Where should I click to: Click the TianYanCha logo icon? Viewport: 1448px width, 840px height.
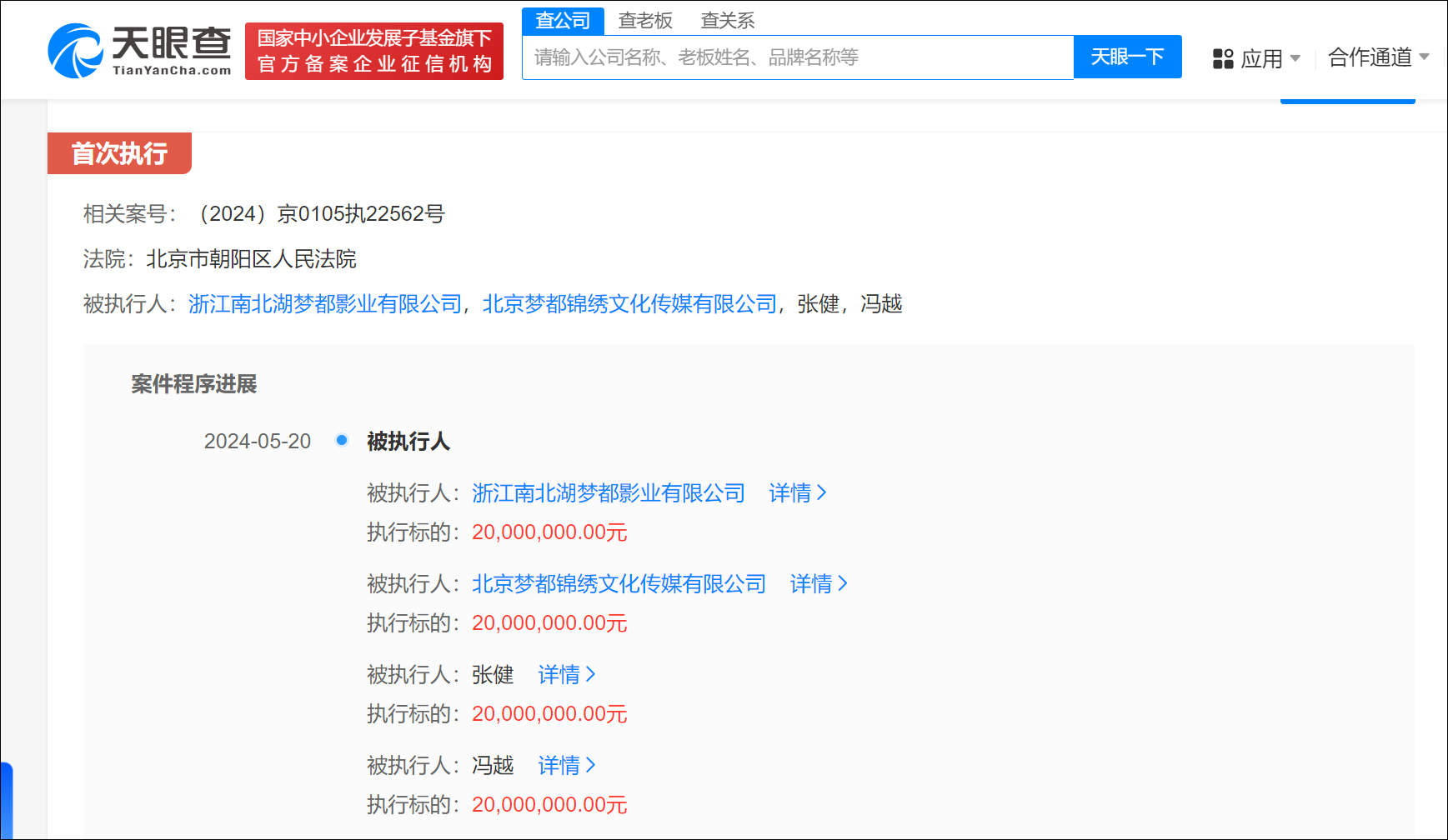[75, 51]
